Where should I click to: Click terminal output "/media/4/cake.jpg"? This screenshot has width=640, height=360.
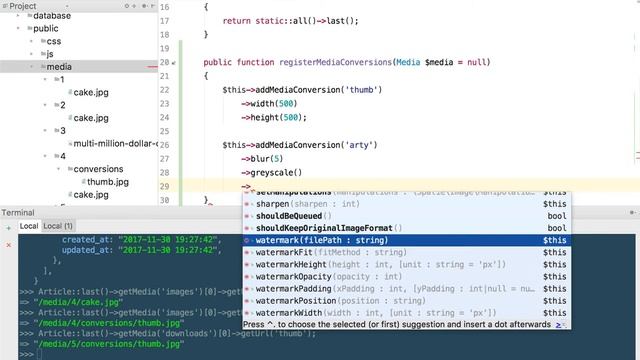click(x=78, y=302)
